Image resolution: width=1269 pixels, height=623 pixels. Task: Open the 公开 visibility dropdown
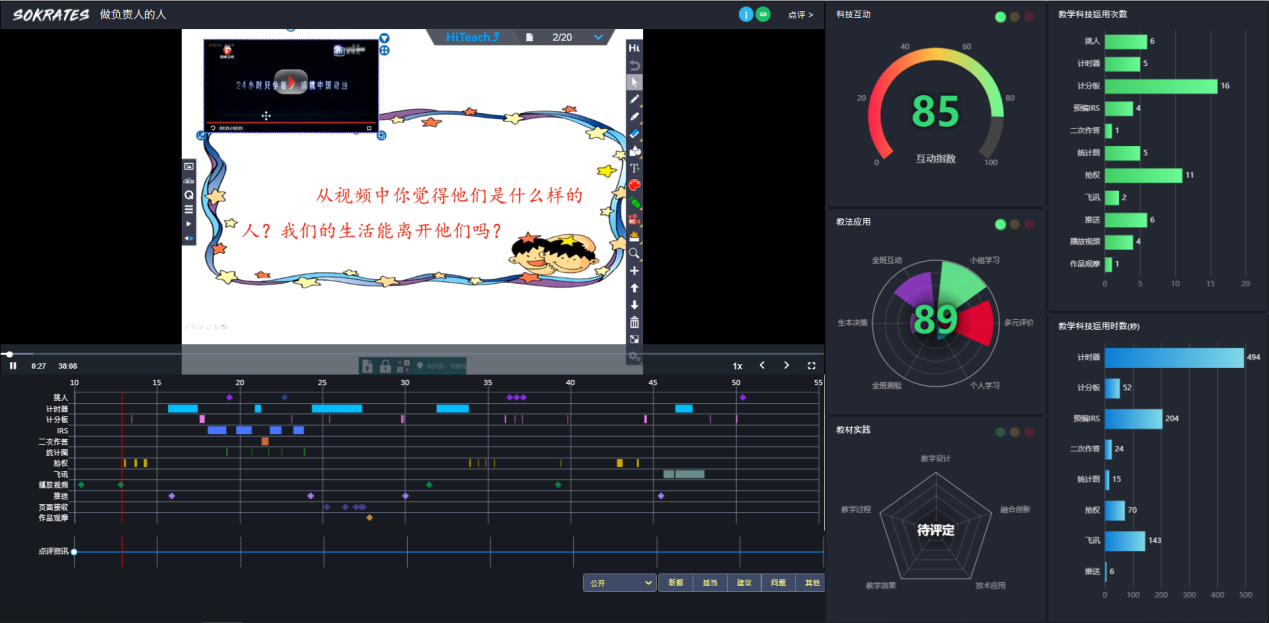pyautogui.click(x=619, y=582)
